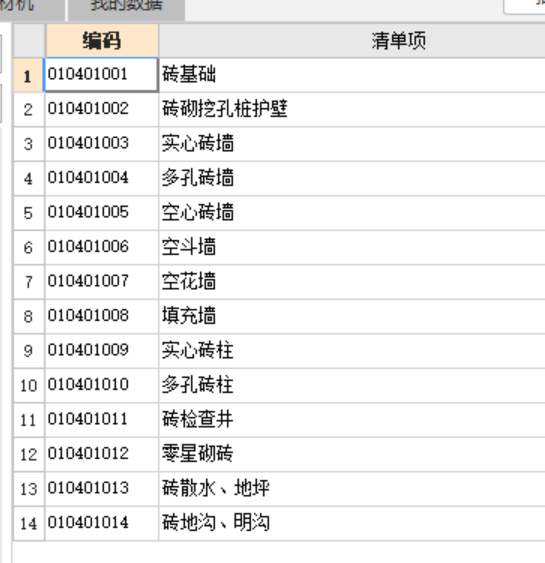
Task: Select row header number 7
Action: 29,282
